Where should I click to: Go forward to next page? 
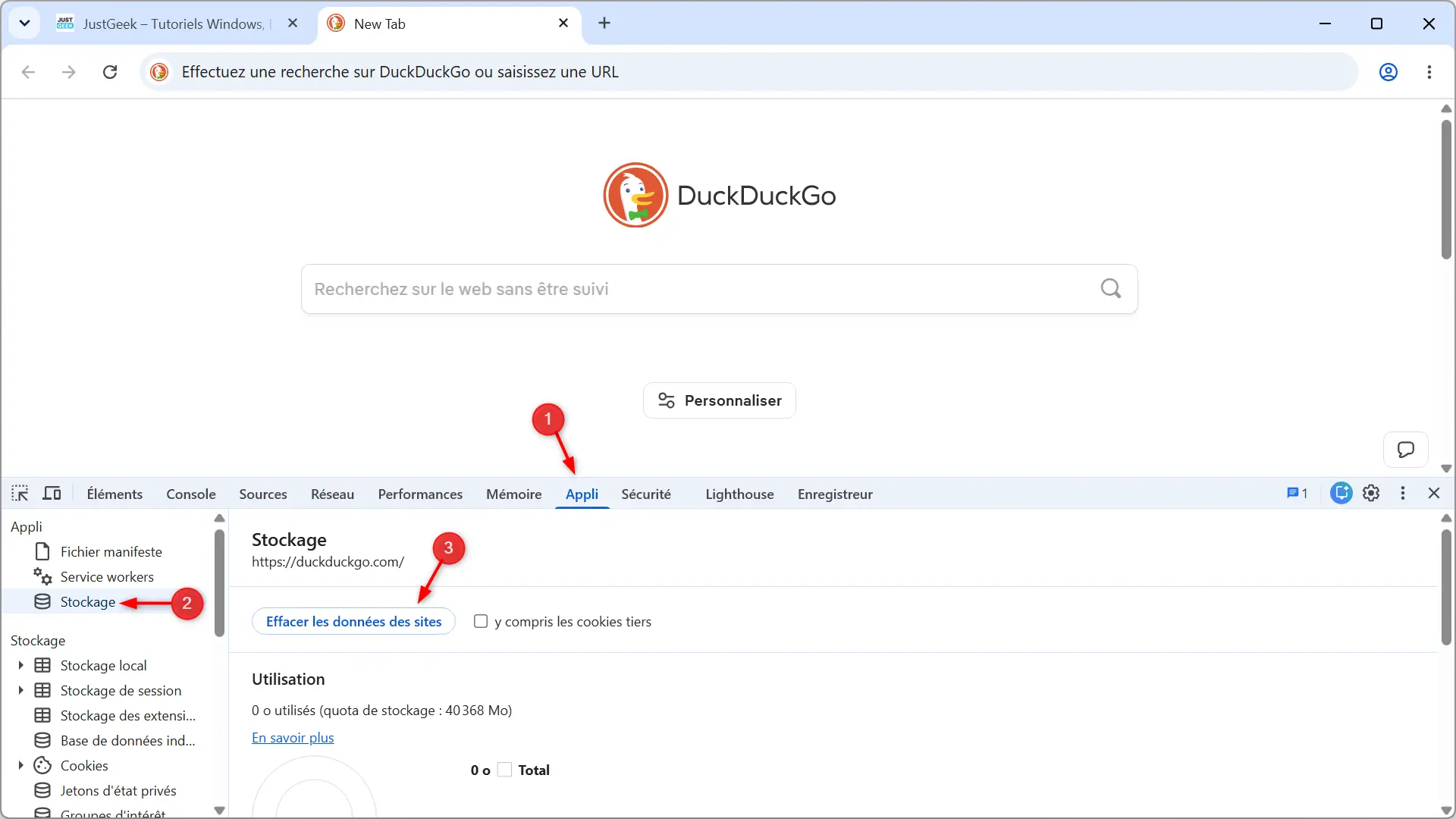point(69,72)
